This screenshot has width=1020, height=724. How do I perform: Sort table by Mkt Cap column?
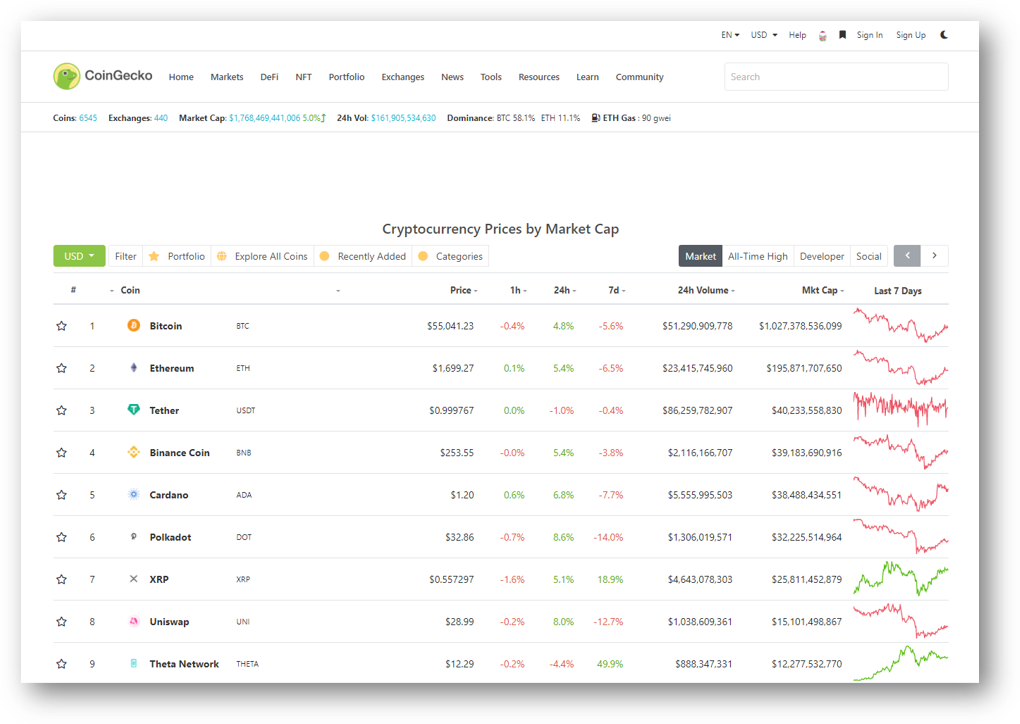[x=822, y=290]
